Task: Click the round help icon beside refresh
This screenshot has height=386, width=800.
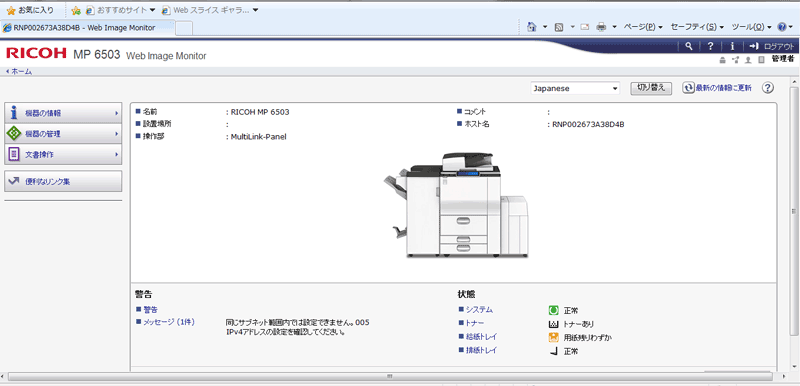Action: 768,88
